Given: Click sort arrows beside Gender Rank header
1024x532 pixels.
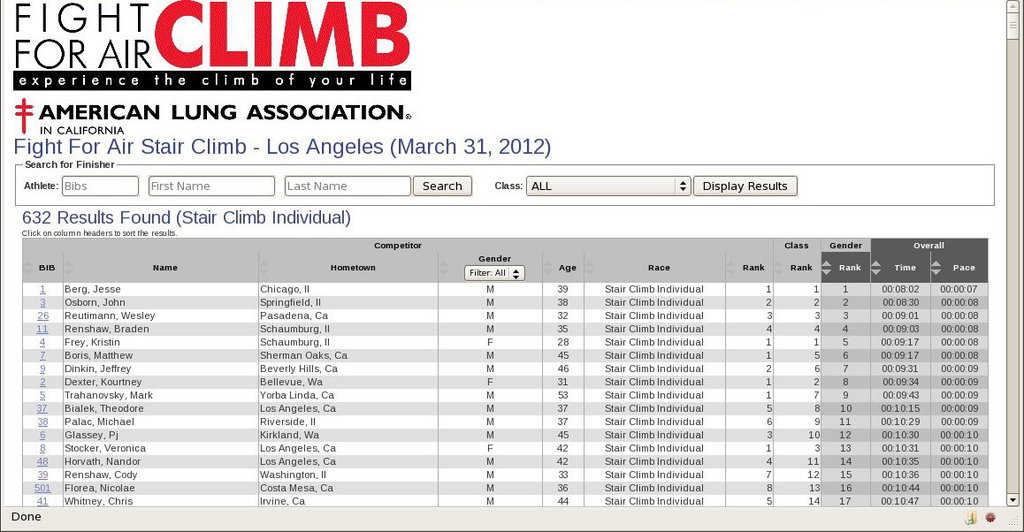Looking at the screenshot, I should [x=826, y=268].
